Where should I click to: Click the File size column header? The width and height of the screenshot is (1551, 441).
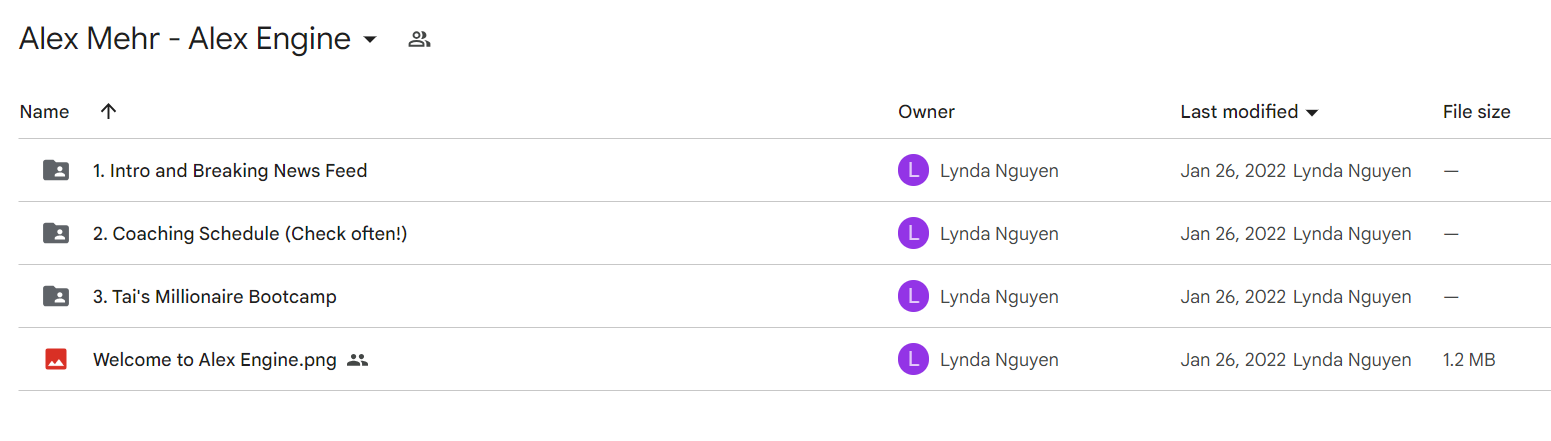point(1476,112)
